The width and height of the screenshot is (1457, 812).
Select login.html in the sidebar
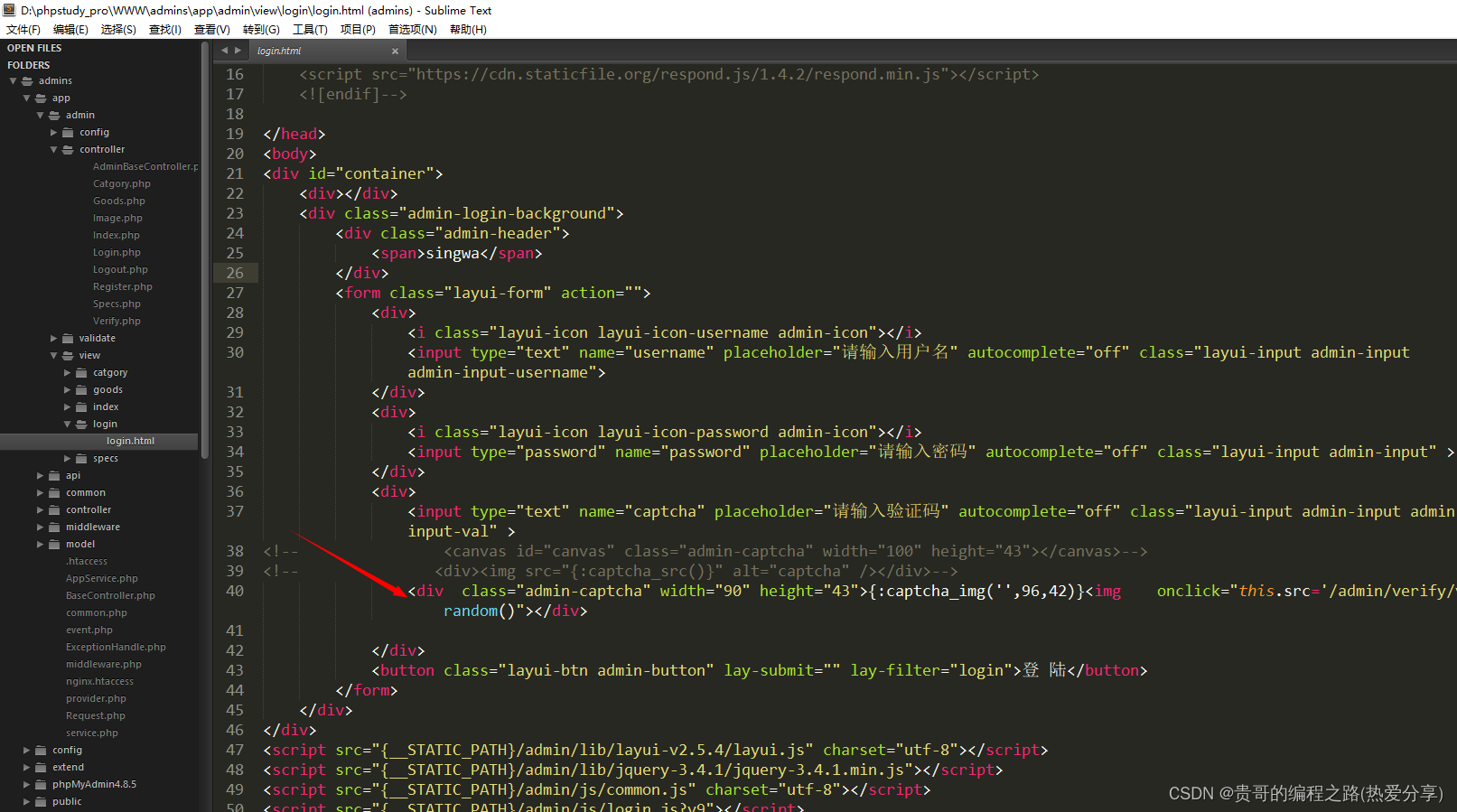pos(130,441)
